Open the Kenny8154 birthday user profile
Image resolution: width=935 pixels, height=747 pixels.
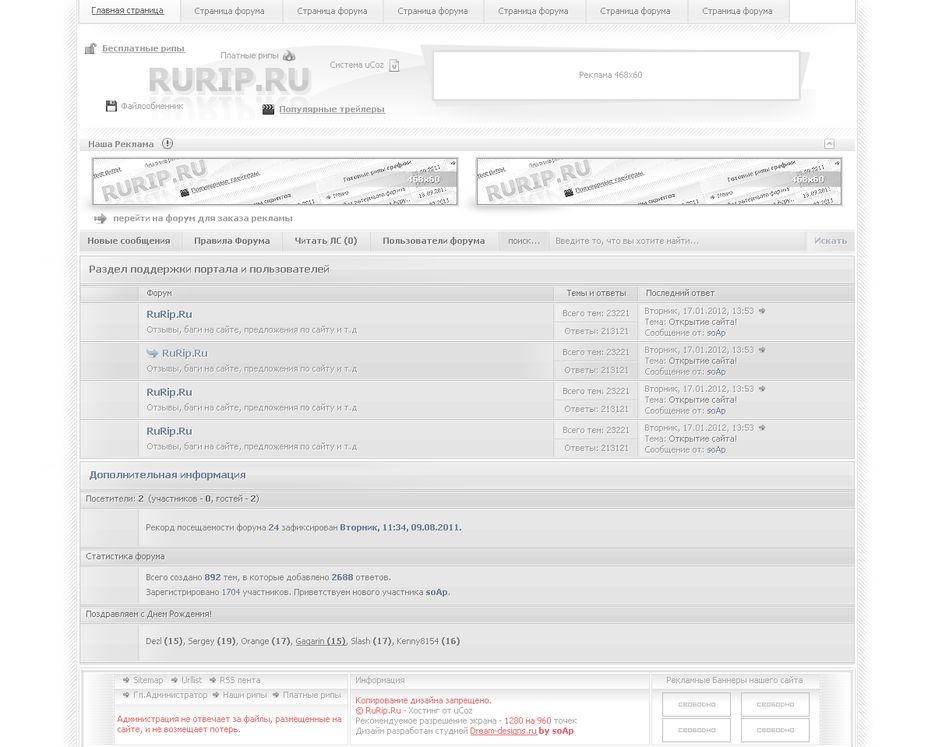417,641
